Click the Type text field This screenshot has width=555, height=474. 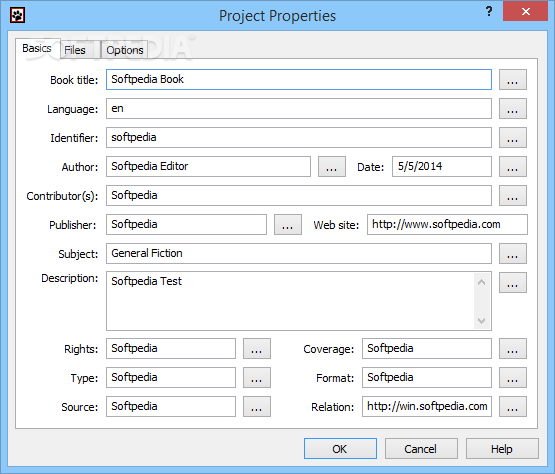(171, 377)
